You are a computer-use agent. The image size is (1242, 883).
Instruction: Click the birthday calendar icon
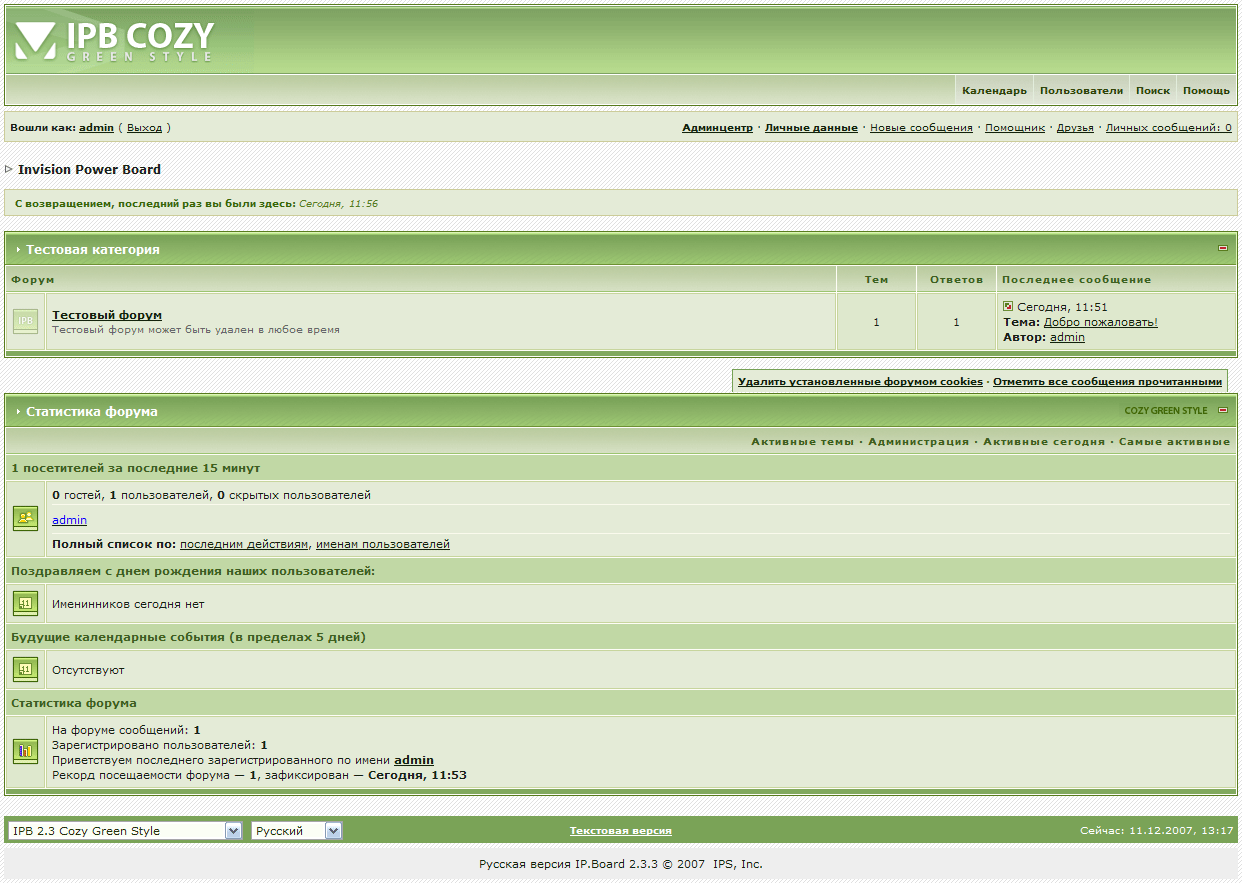tap(26, 604)
